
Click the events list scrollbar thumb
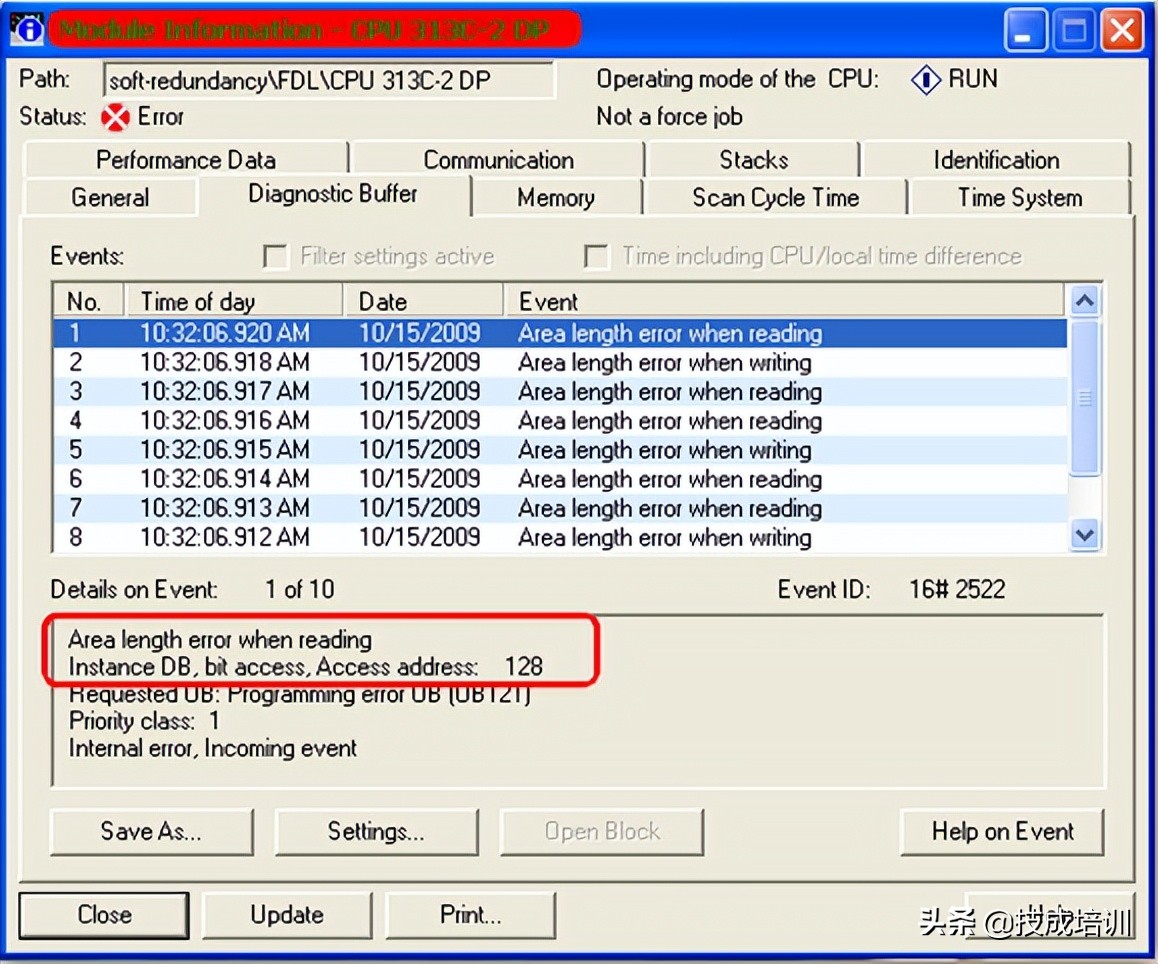[1084, 398]
